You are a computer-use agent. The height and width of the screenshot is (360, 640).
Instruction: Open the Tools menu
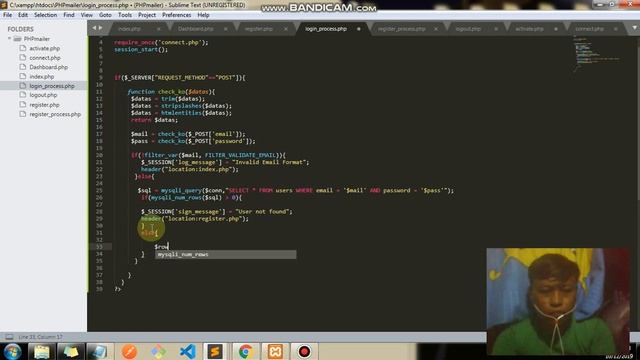(125, 15)
